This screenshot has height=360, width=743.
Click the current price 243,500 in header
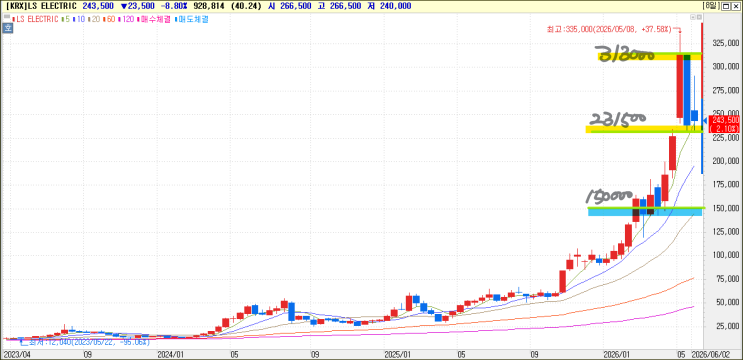(98, 6)
